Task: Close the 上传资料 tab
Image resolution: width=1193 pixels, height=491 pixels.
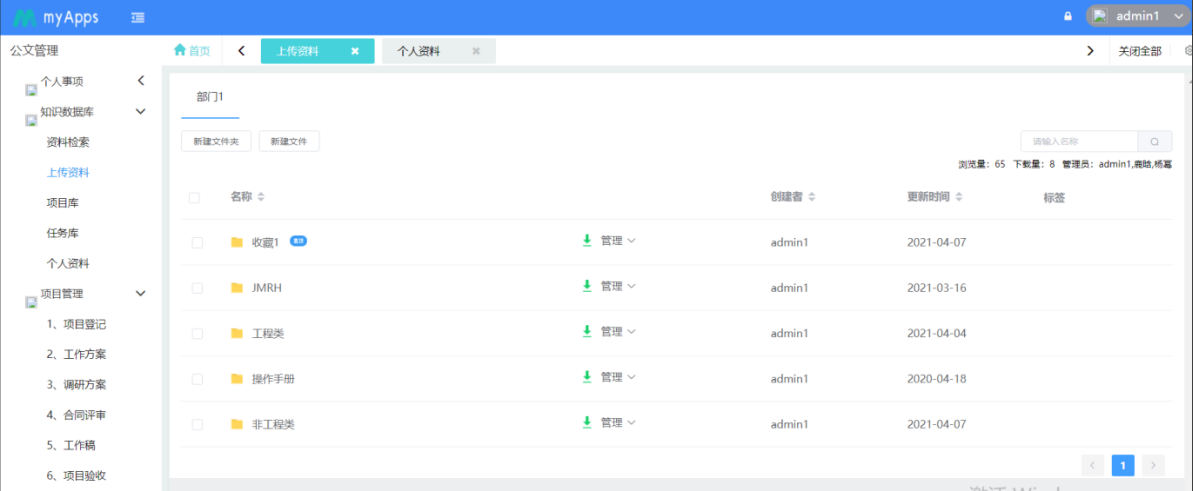Action: (355, 51)
